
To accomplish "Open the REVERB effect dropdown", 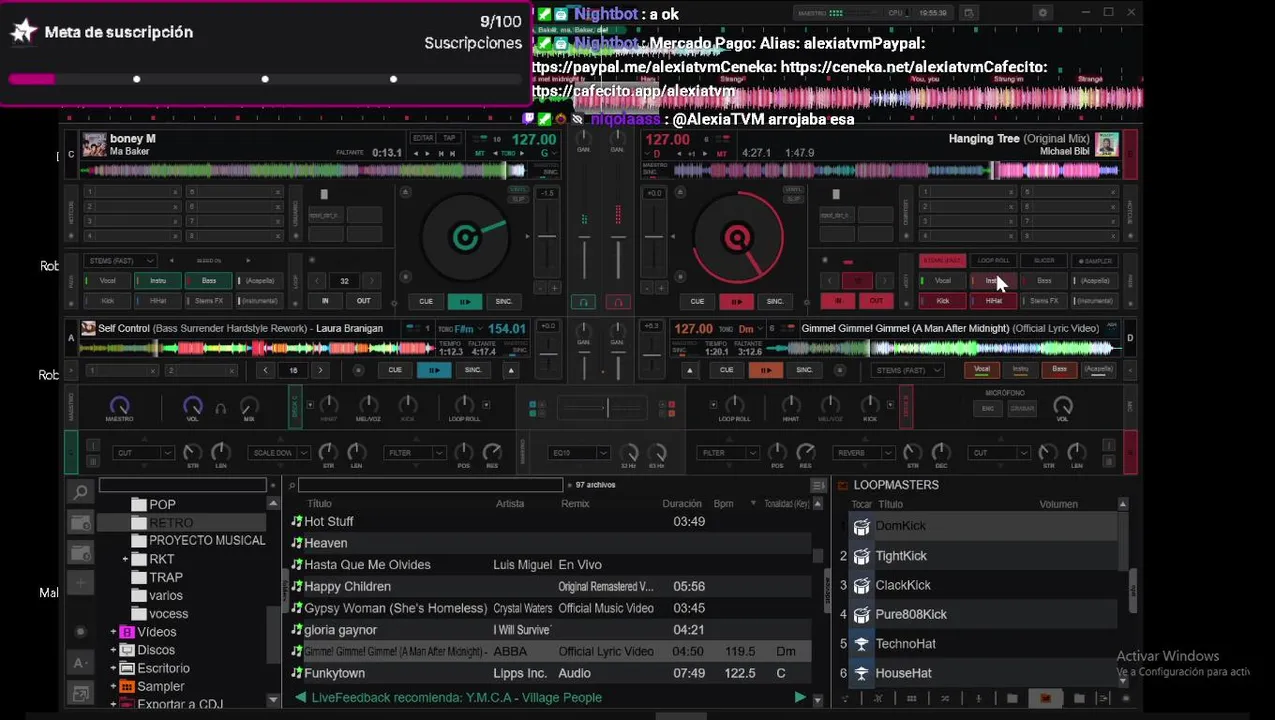I will 865,453.
